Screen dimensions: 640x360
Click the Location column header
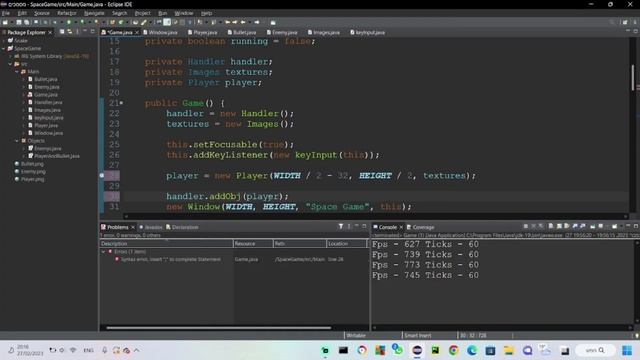click(347, 244)
